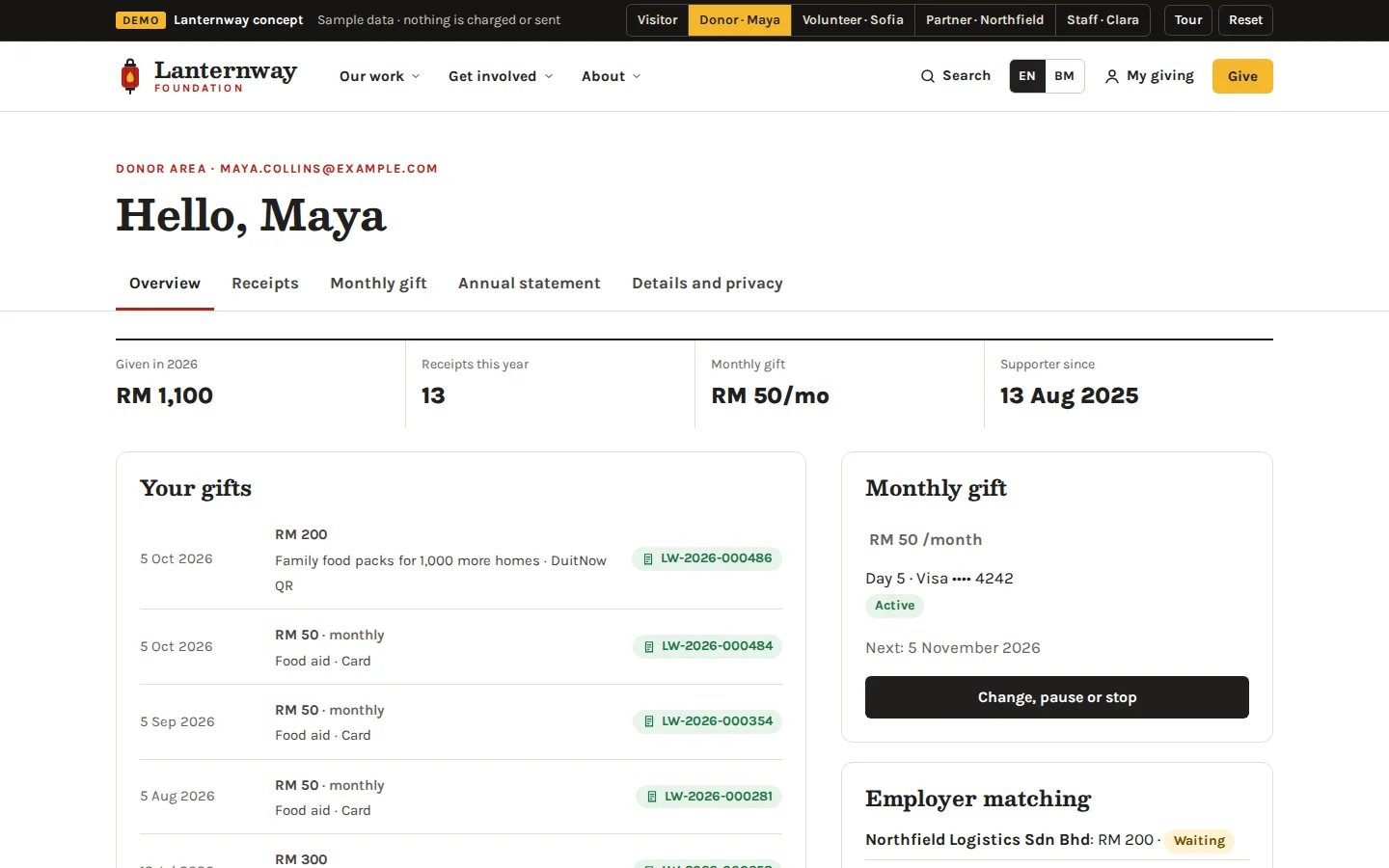The height and width of the screenshot is (868, 1389).
Task: Select the Volunteer · Sofia persona
Action: [x=853, y=20]
